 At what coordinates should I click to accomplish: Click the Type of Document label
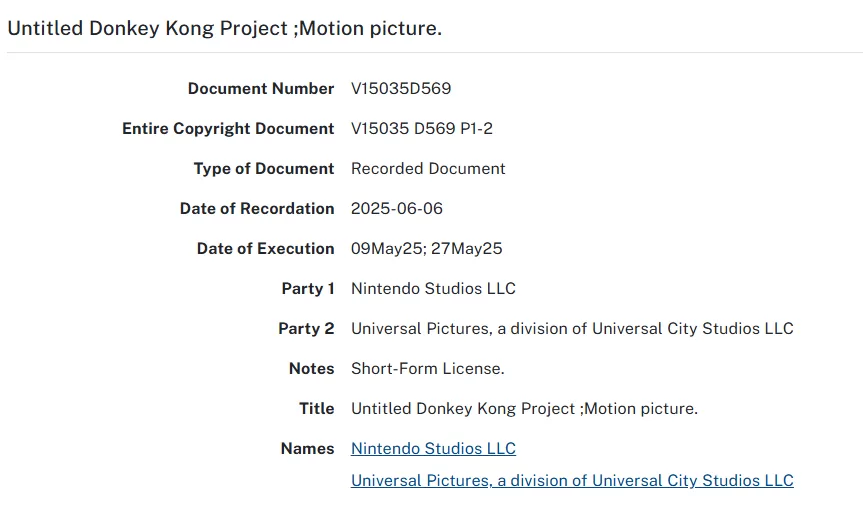[264, 169]
